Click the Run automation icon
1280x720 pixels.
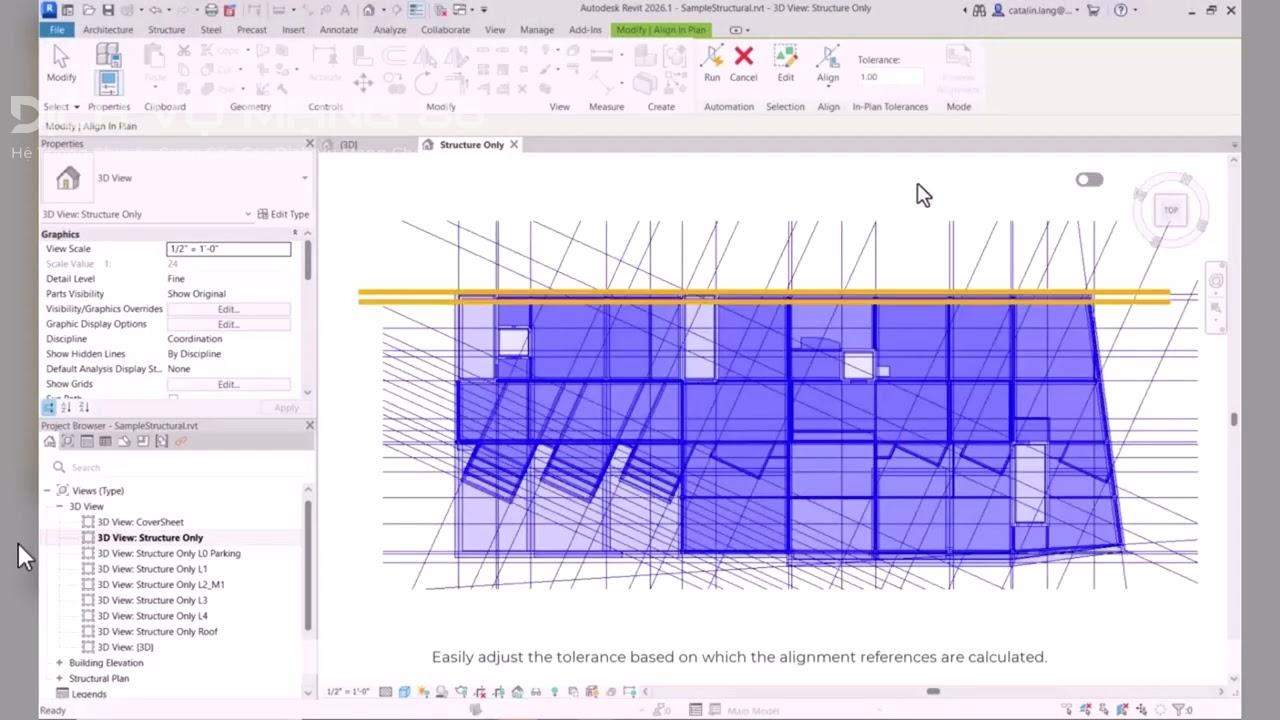pyautogui.click(x=712, y=58)
